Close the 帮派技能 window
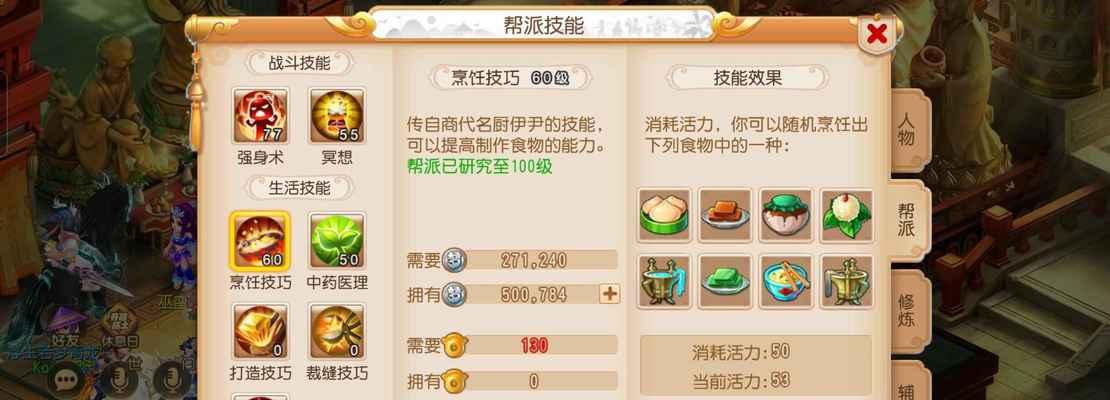Viewport: 1110px width, 400px height. click(876, 33)
